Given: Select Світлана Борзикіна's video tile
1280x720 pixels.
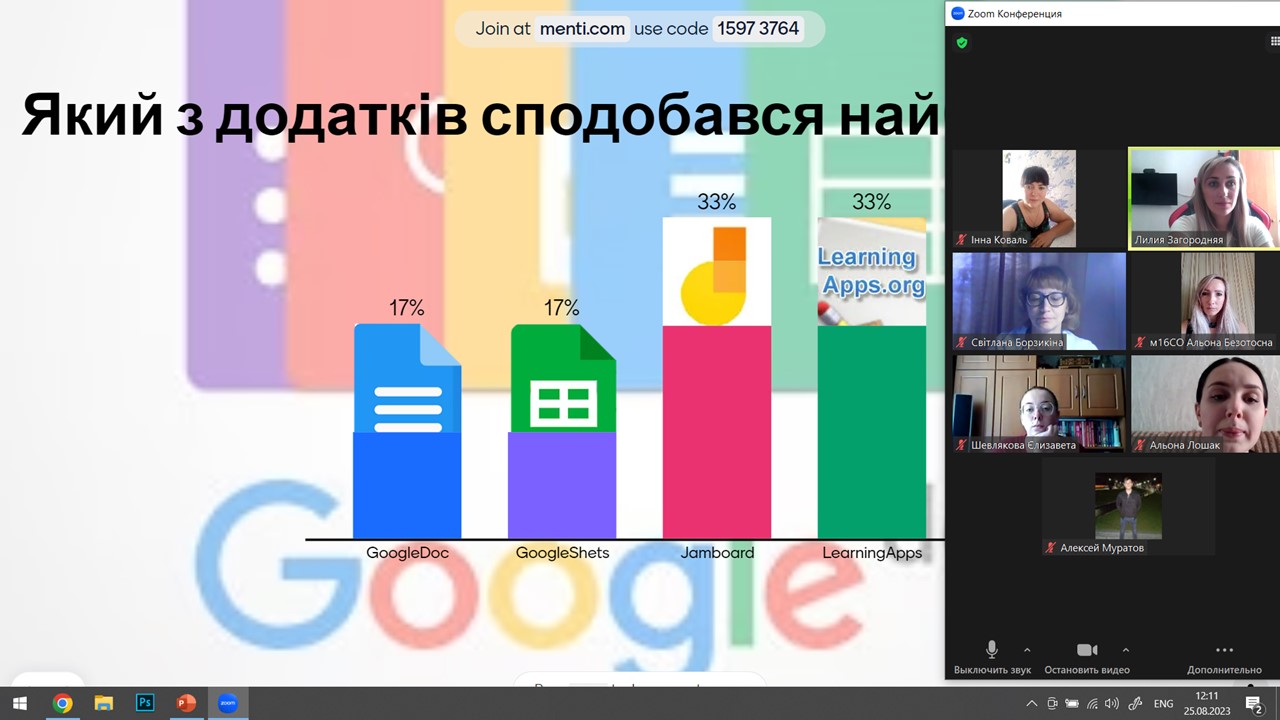Looking at the screenshot, I should click(x=1039, y=301).
